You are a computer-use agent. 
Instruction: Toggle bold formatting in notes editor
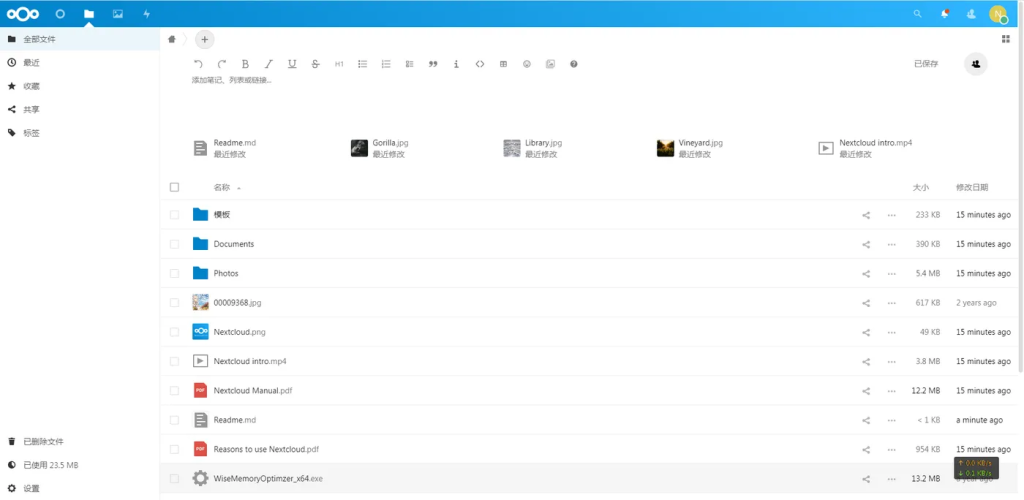[245, 64]
